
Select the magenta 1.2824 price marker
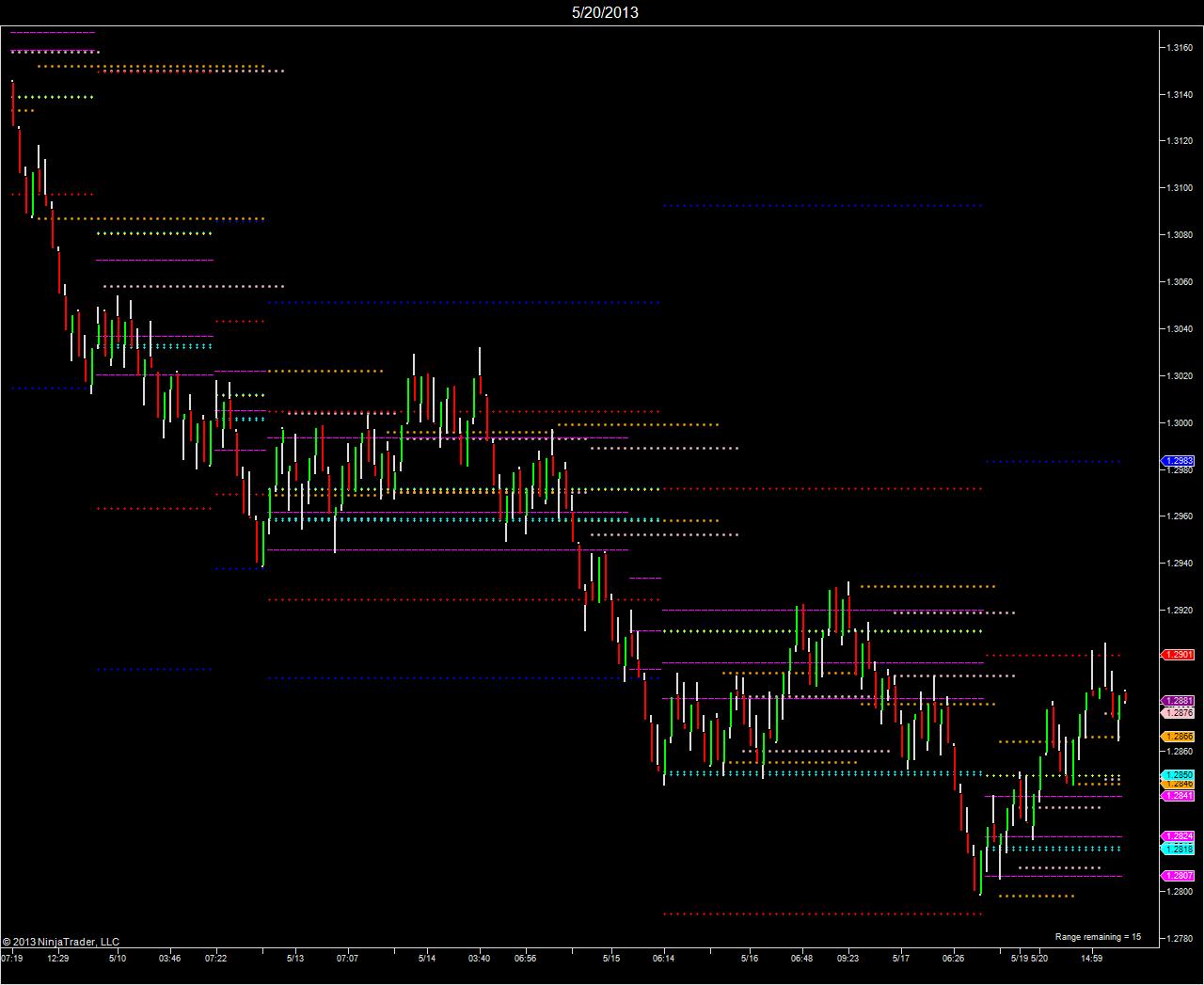[1179, 836]
